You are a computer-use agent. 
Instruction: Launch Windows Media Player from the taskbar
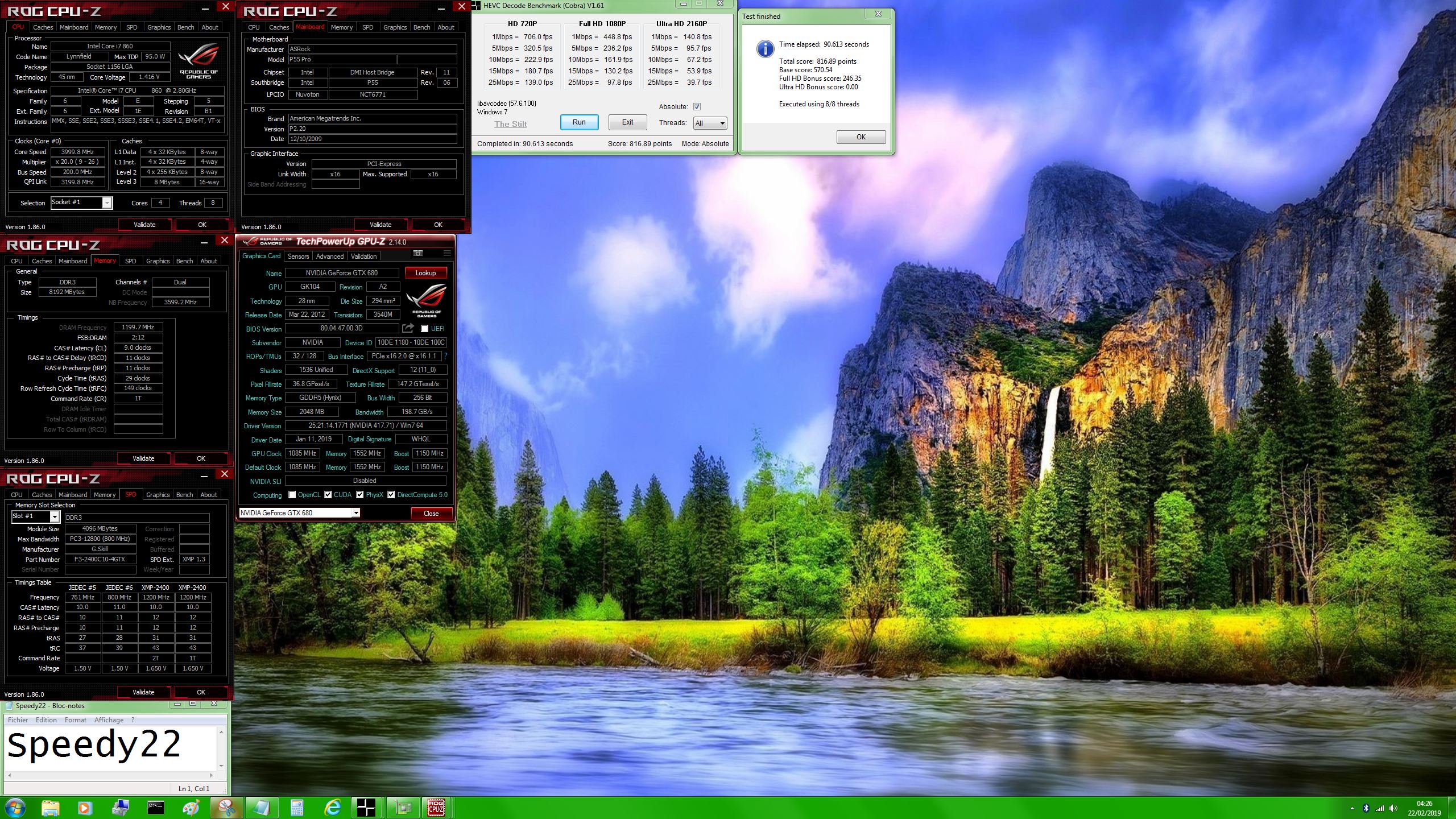pyautogui.click(x=84, y=808)
